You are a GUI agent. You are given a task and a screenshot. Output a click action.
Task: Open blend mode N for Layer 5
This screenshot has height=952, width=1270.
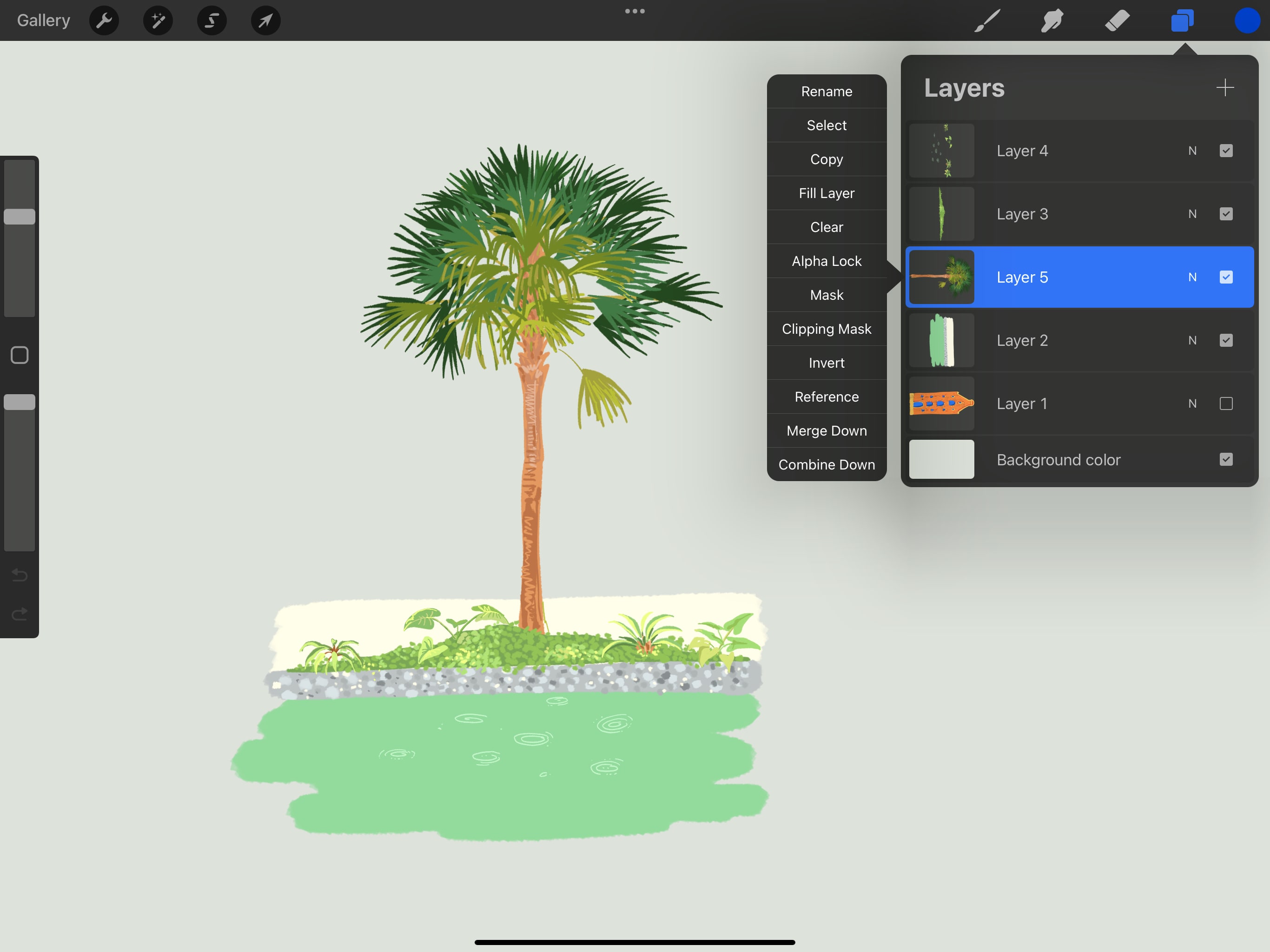tap(1192, 278)
